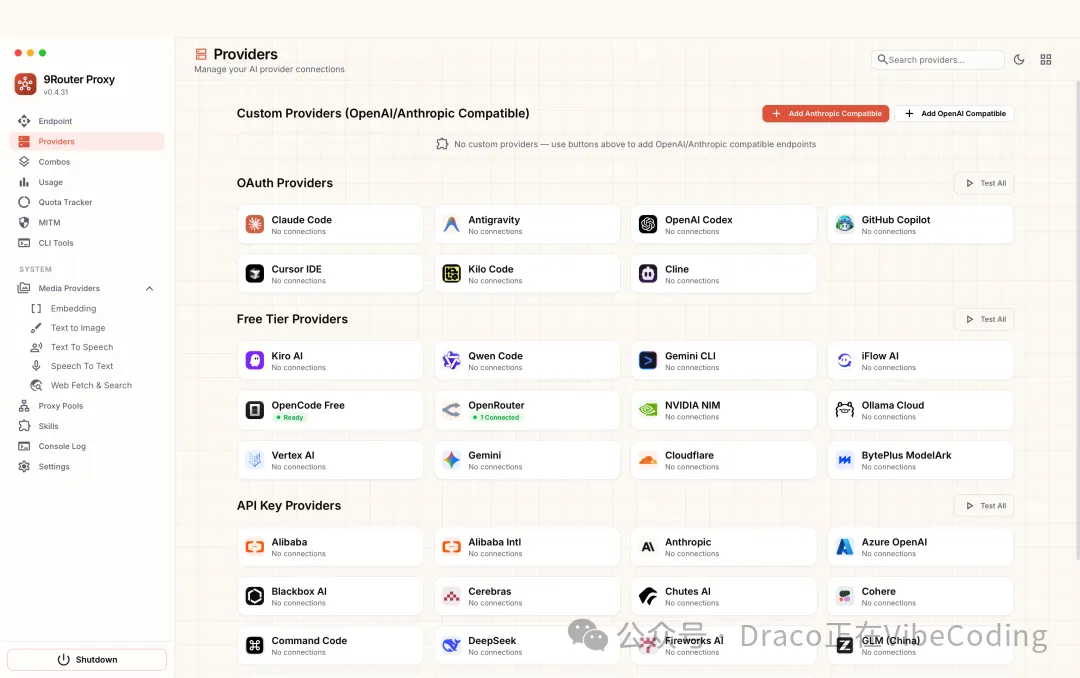Click the Kilo Code icon
This screenshot has width=1080, height=678.
tap(451, 274)
